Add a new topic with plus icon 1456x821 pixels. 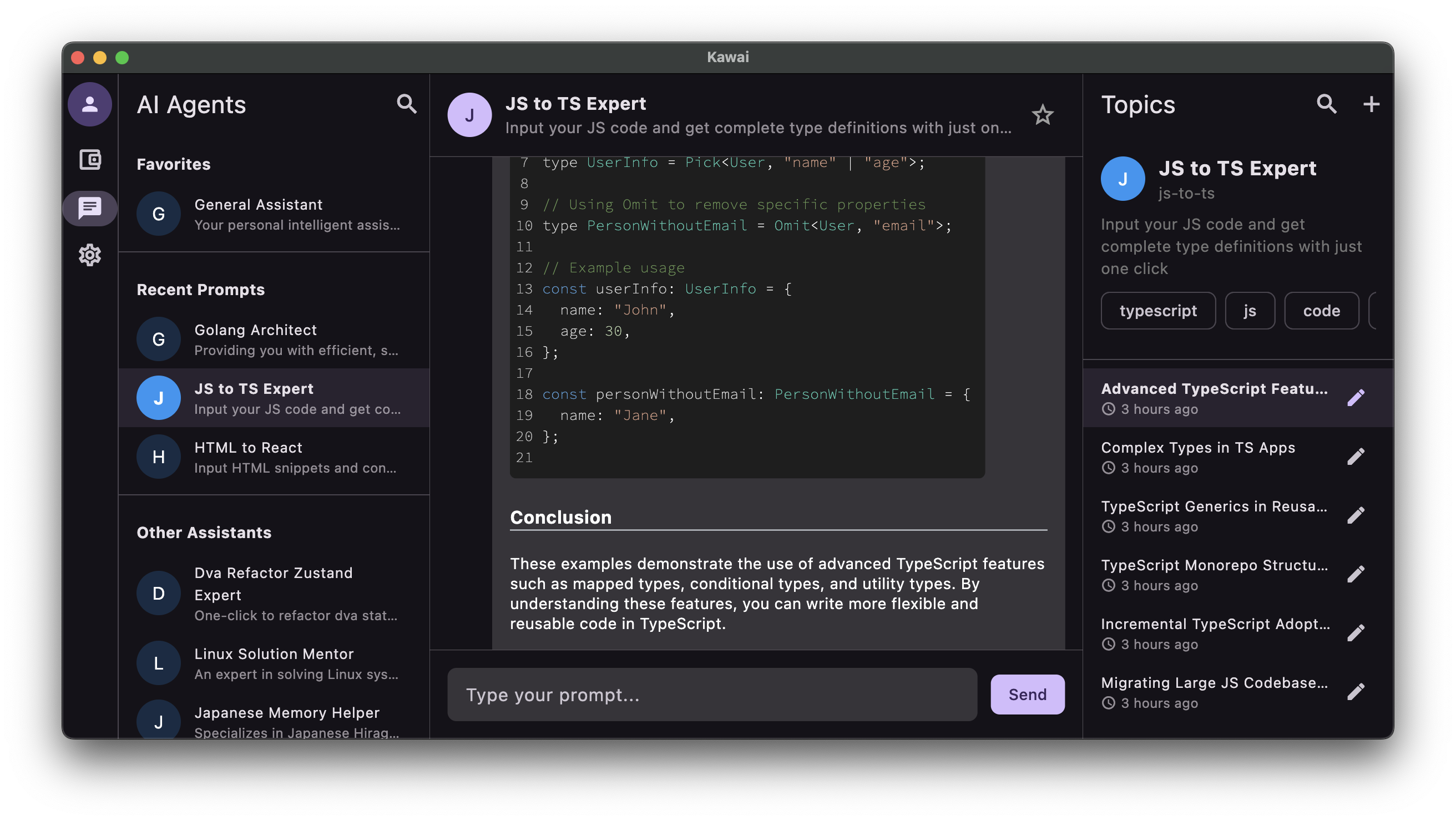pos(1371,104)
